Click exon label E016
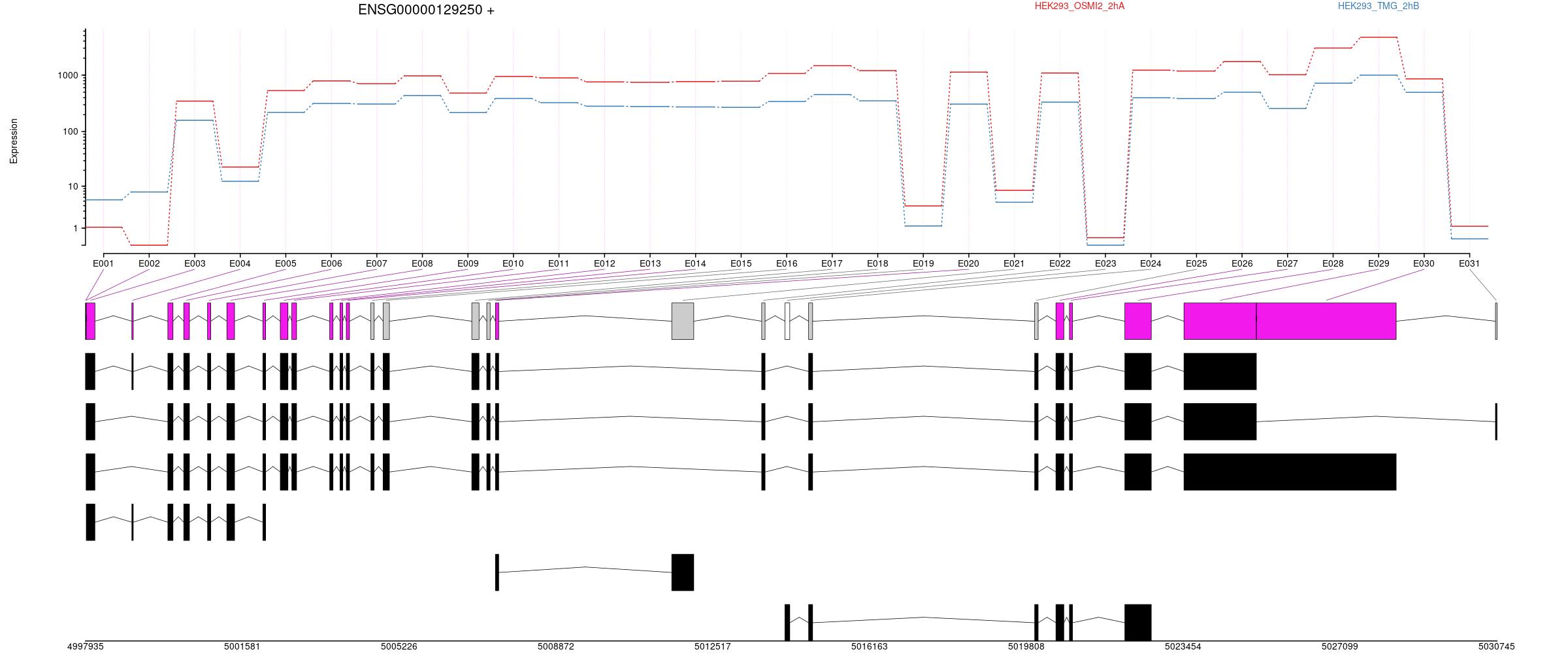1568x660 pixels. coord(787,264)
